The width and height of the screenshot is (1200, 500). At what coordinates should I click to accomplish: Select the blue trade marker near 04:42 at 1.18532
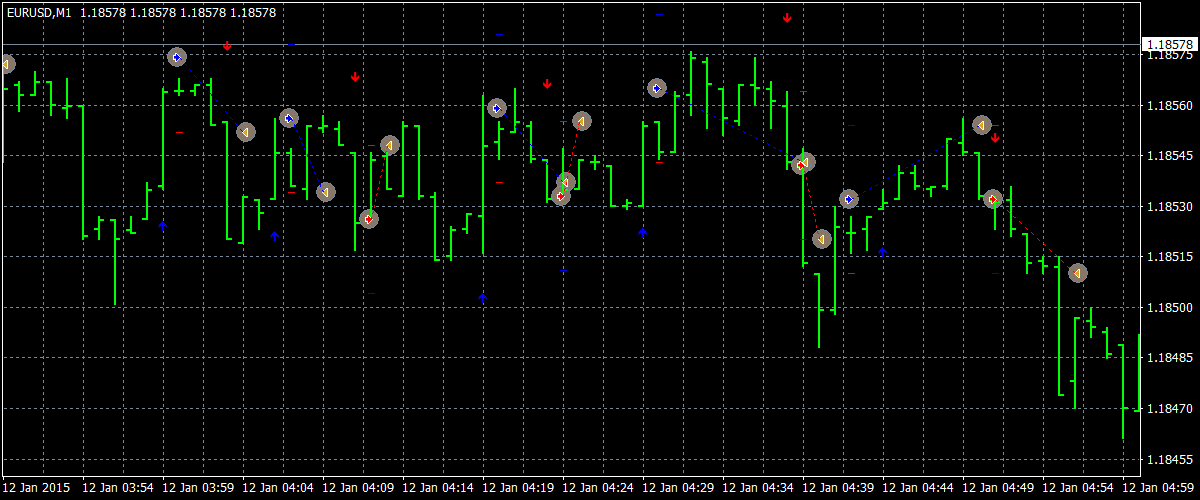[849, 199]
